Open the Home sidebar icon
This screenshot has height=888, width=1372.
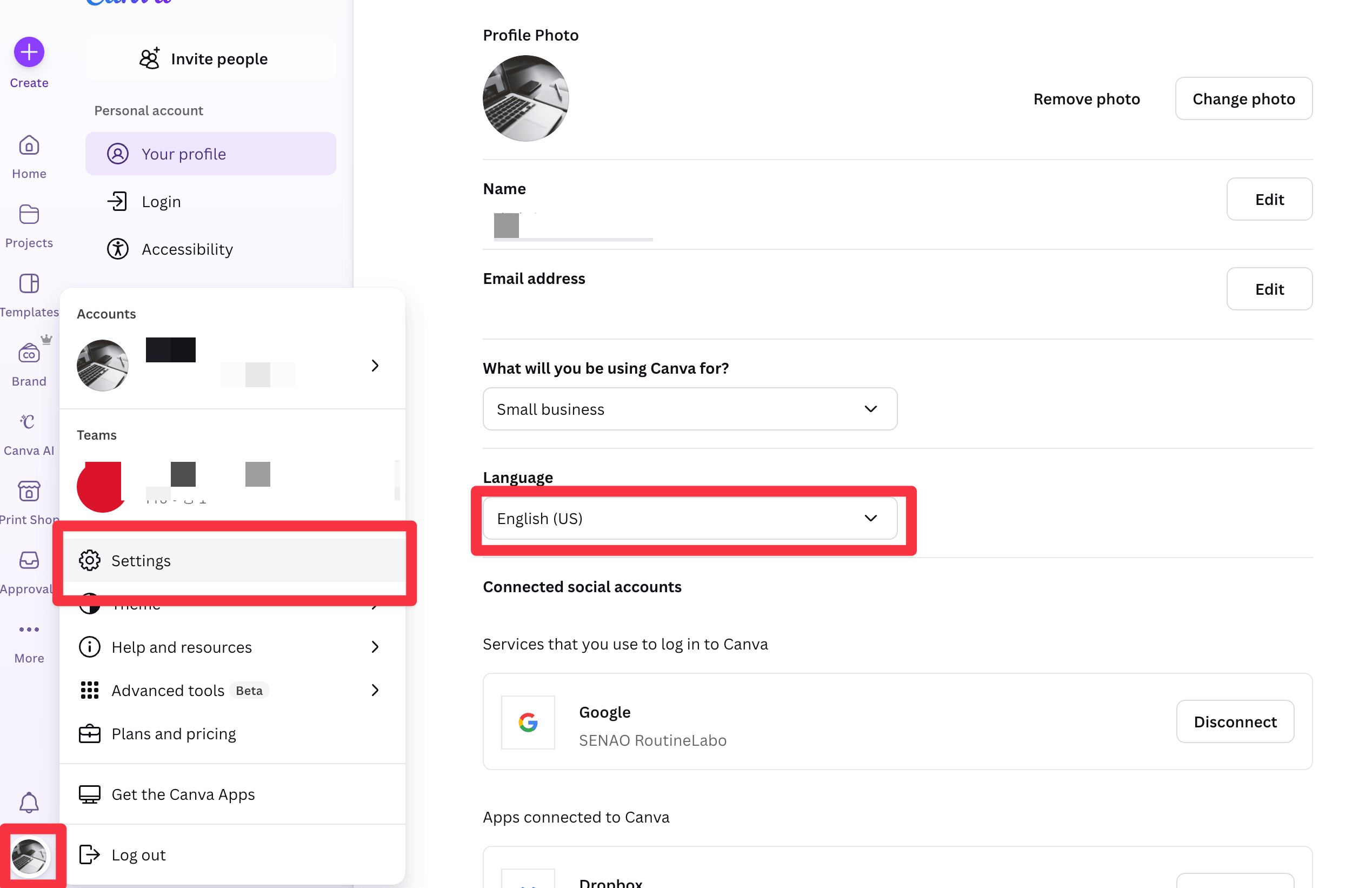pos(29,145)
